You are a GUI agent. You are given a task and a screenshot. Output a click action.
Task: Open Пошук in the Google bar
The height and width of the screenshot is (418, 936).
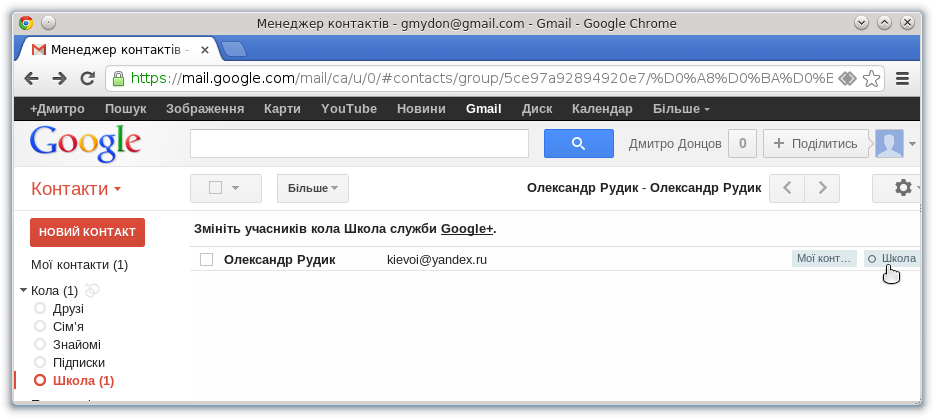[125, 109]
